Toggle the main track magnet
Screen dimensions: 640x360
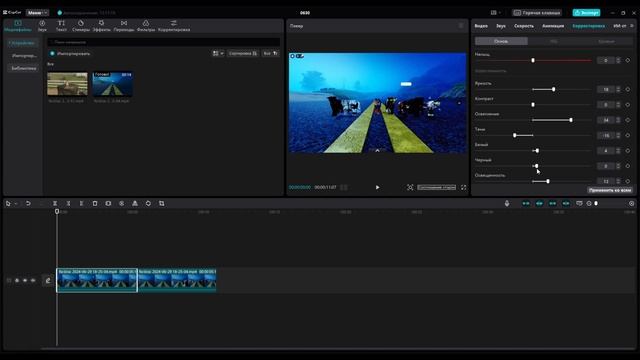pos(526,203)
